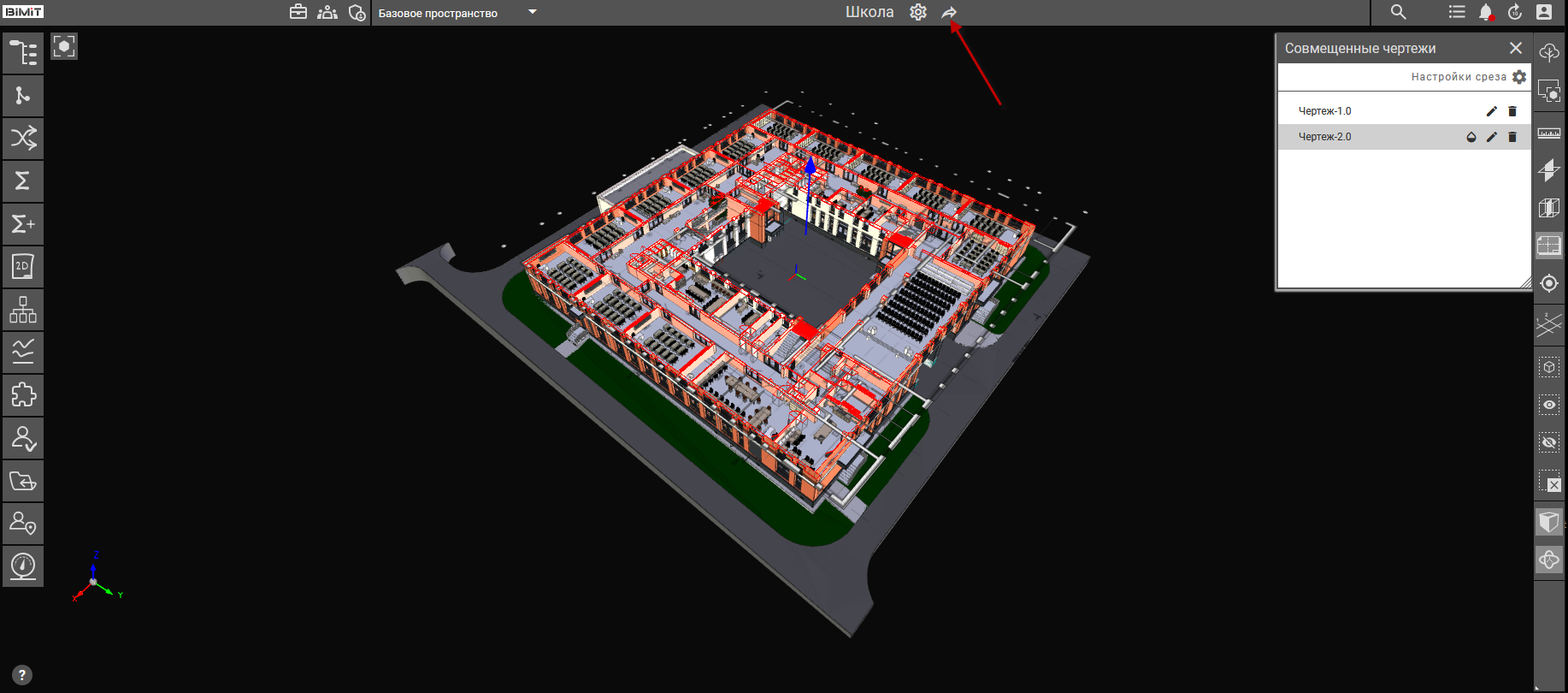Select Чертеж-1.0 in the drawings list
The height and width of the screenshot is (693, 1568).
point(1325,111)
